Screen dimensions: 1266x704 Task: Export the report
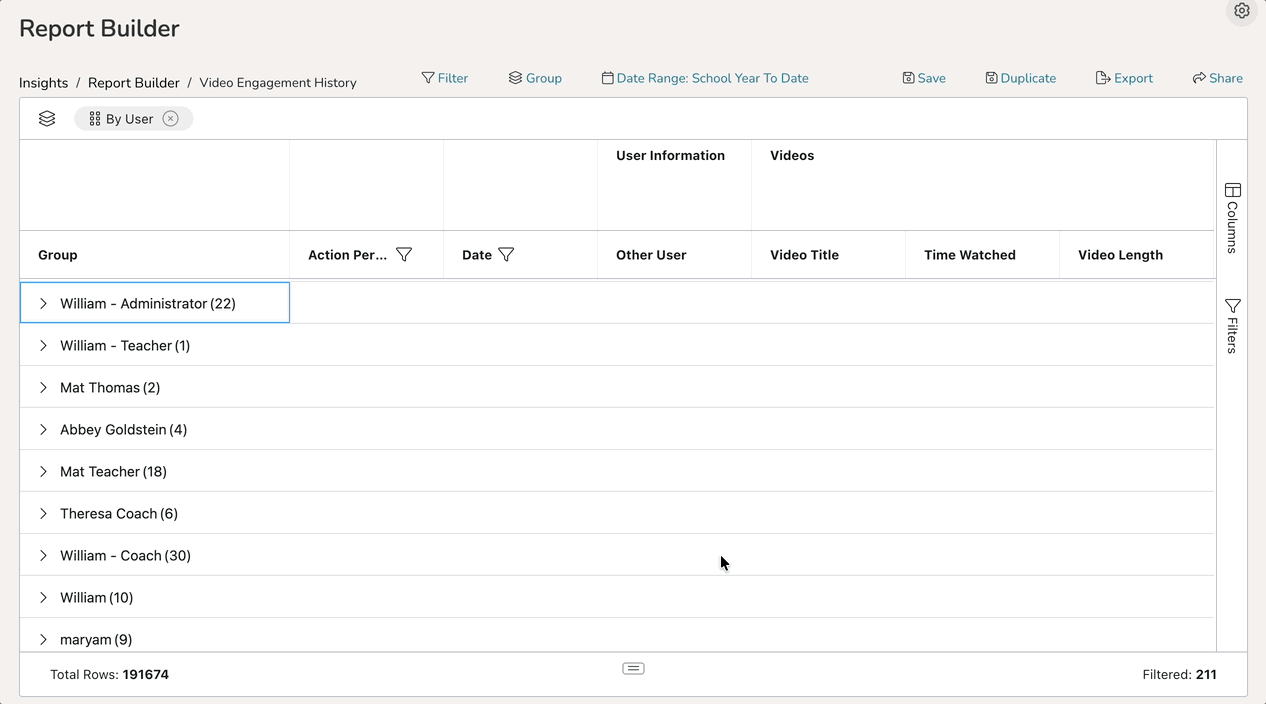1124,78
